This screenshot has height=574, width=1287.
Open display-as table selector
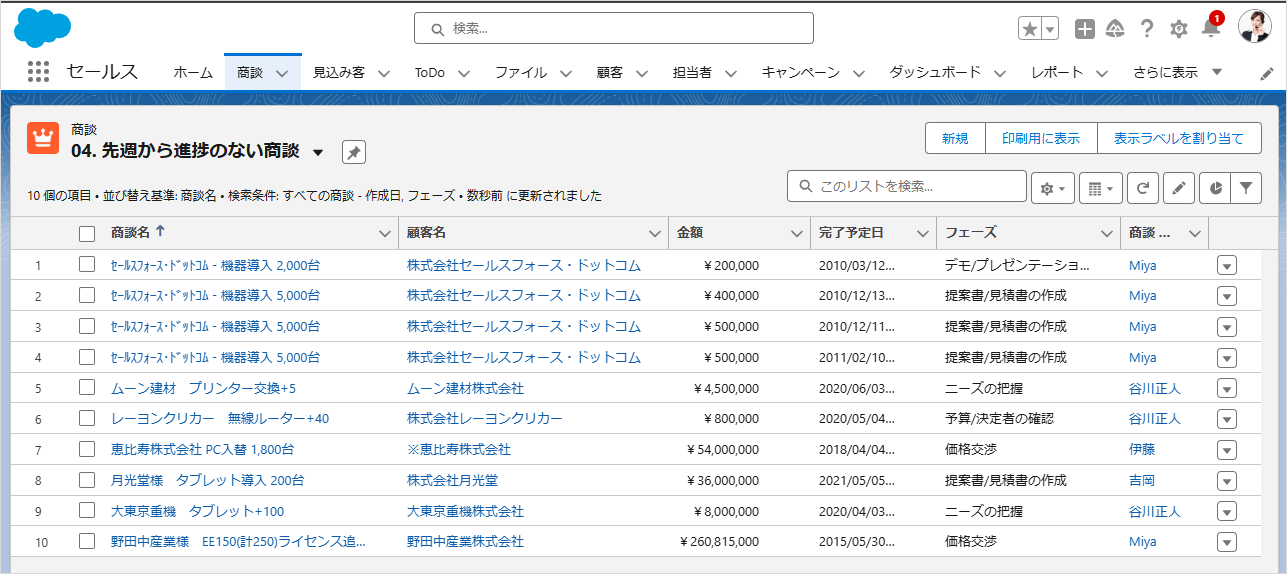coord(1101,188)
